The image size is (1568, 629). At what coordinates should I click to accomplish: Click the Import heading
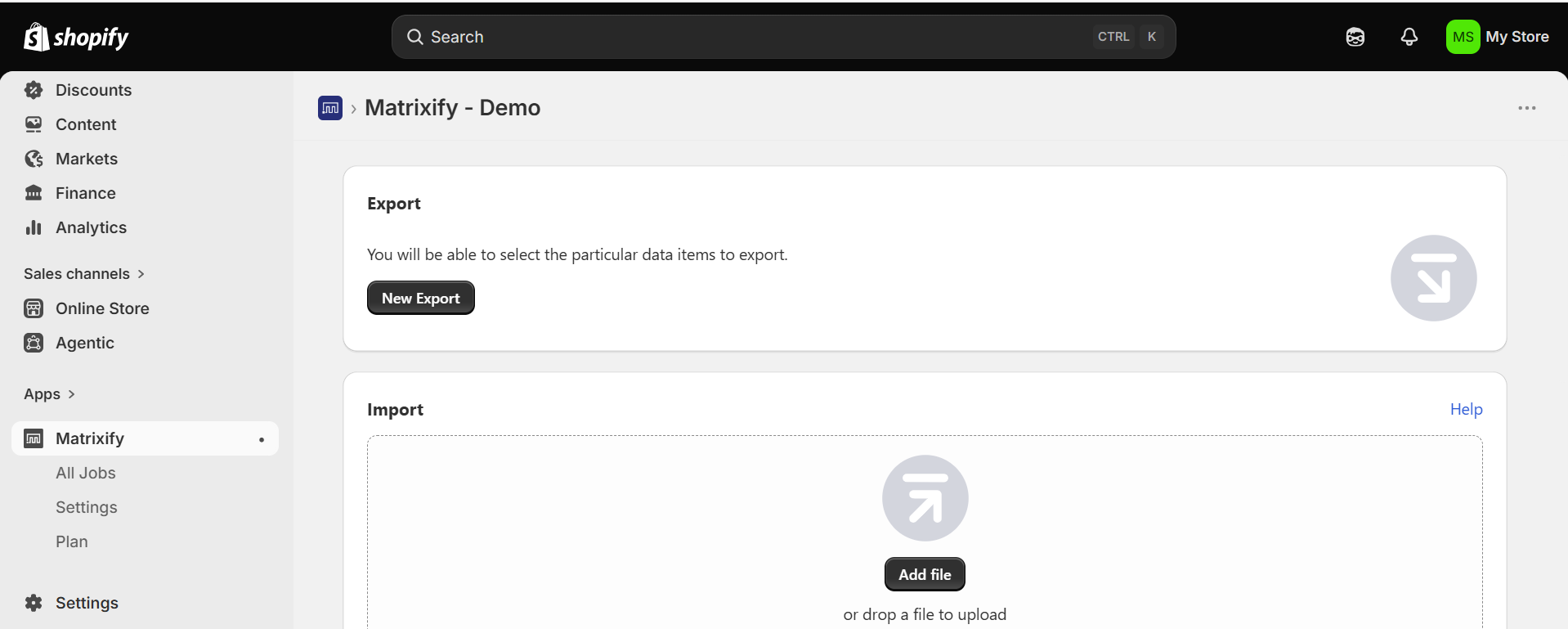(395, 410)
